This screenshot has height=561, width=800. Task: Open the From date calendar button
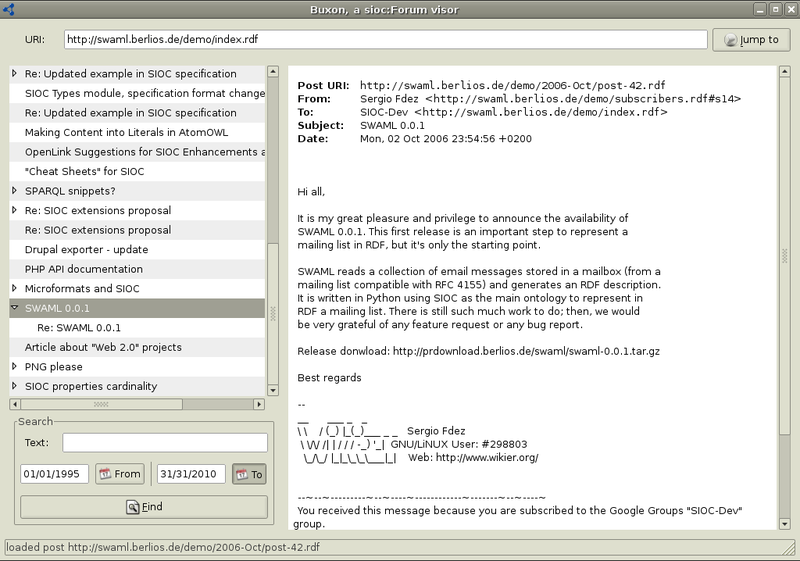[120, 474]
